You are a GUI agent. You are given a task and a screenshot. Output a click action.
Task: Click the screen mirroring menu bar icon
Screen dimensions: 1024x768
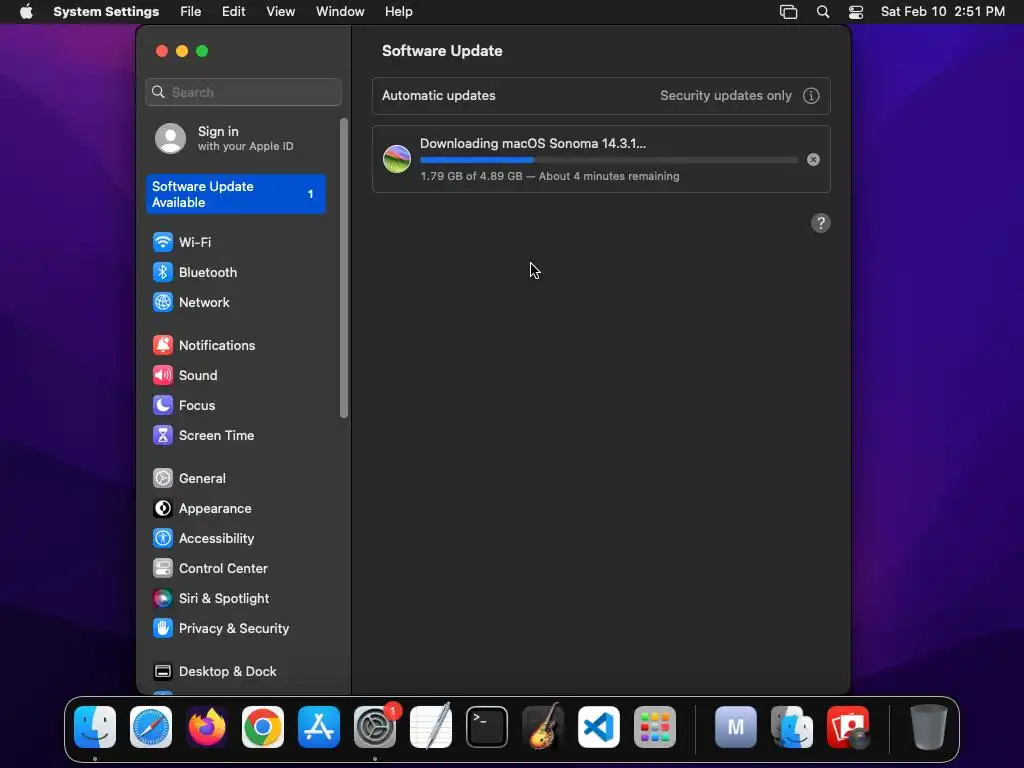click(788, 12)
